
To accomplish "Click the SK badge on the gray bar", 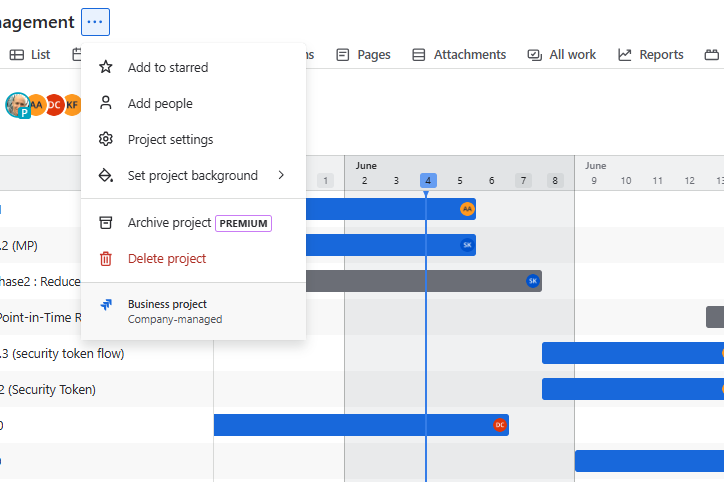I will 533,281.
